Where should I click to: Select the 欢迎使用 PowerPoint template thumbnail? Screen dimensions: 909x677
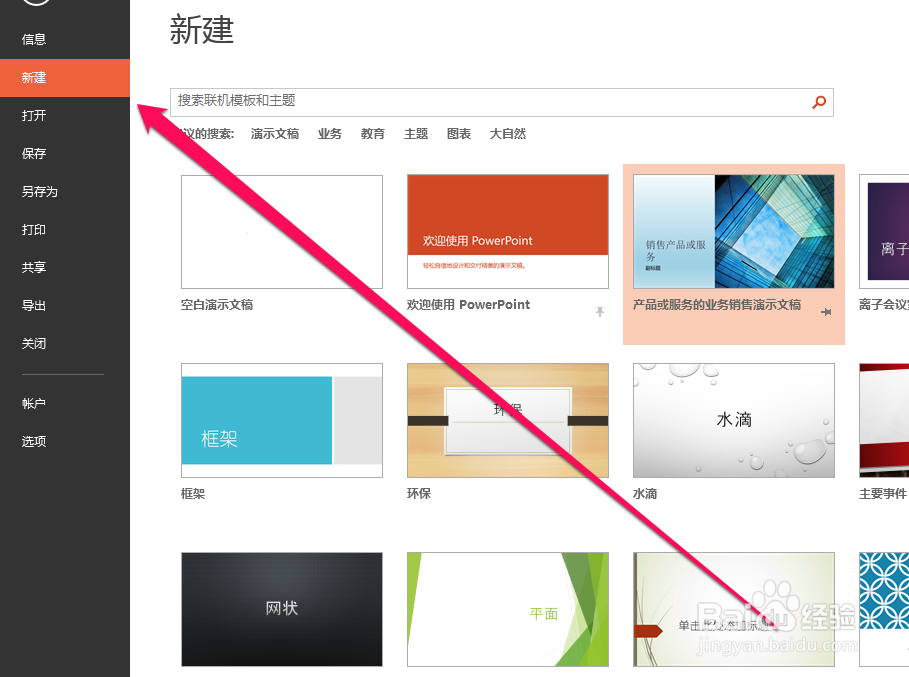[x=508, y=232]
